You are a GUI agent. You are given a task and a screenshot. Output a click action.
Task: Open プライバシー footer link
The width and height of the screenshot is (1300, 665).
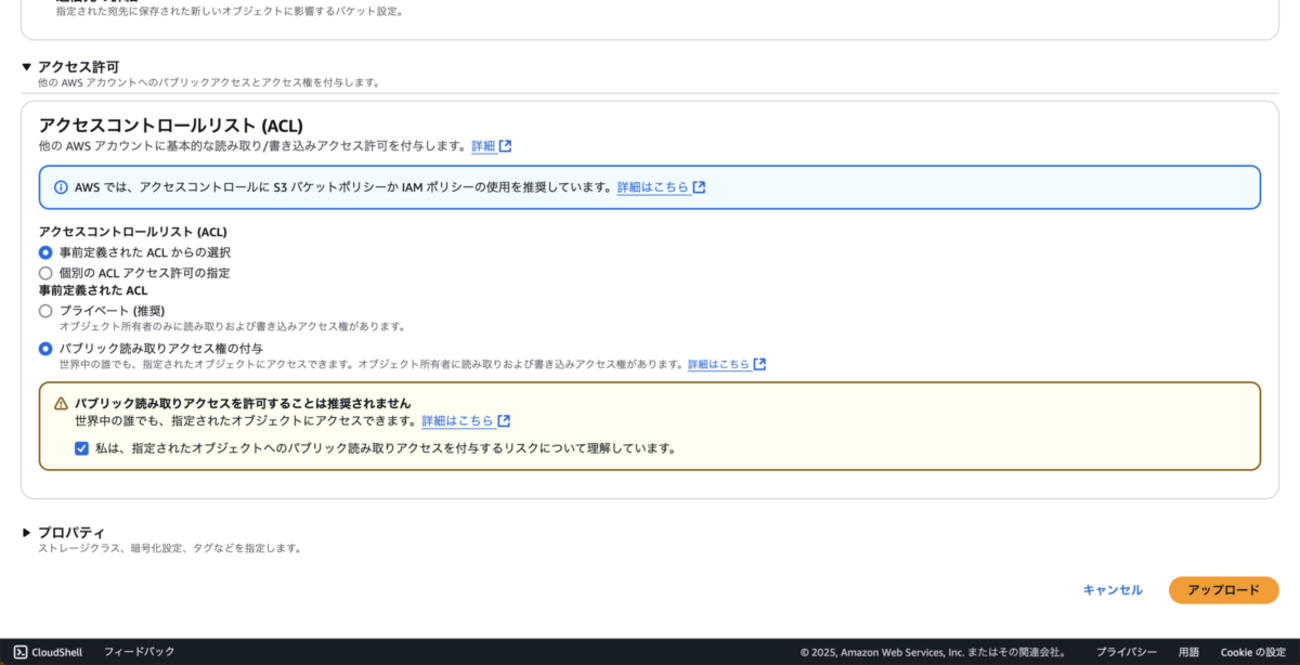click(x=1126, y=652)
